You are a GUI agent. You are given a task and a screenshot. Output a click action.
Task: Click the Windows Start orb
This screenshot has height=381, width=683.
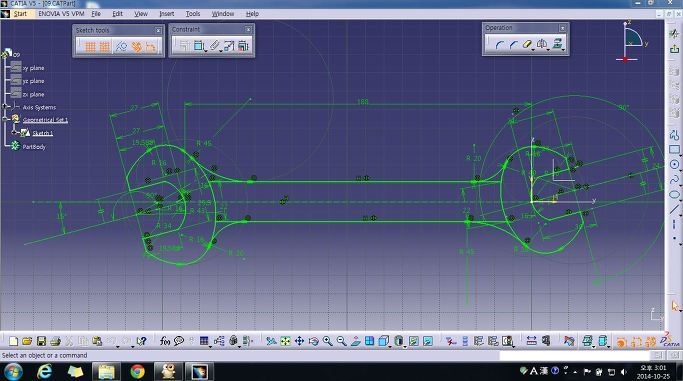pos(13,371)
